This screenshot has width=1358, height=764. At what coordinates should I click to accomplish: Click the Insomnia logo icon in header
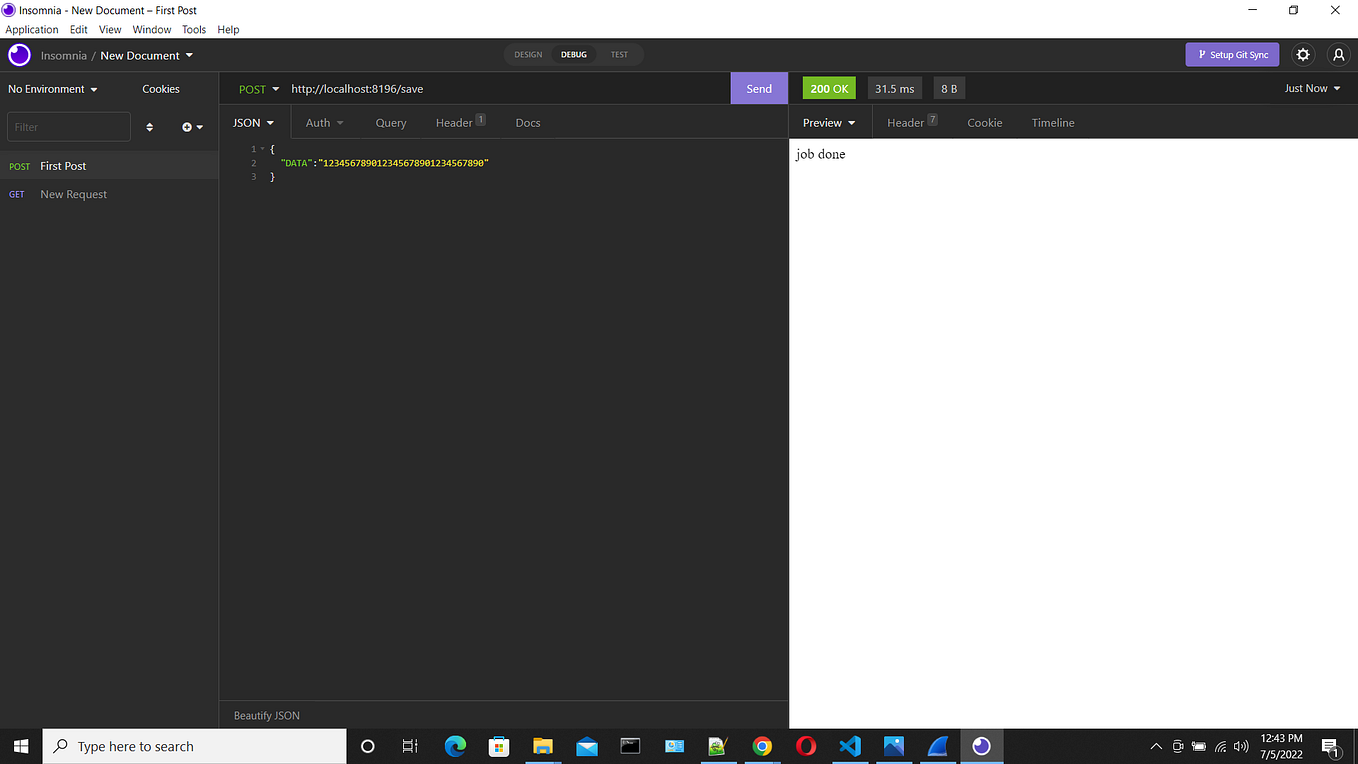click(x=19, y=55)
